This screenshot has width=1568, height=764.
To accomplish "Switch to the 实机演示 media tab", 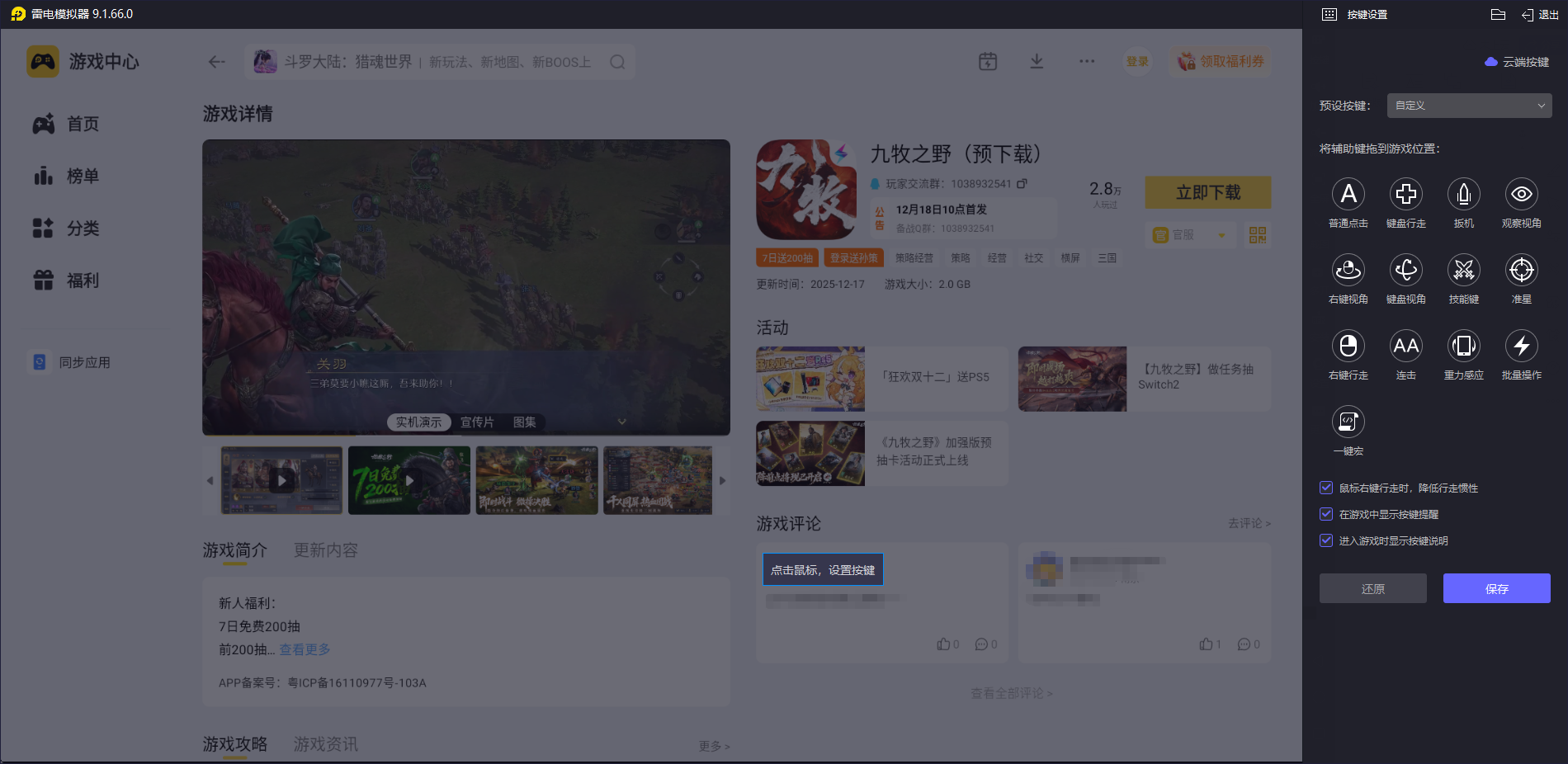I will pos(418,422).
